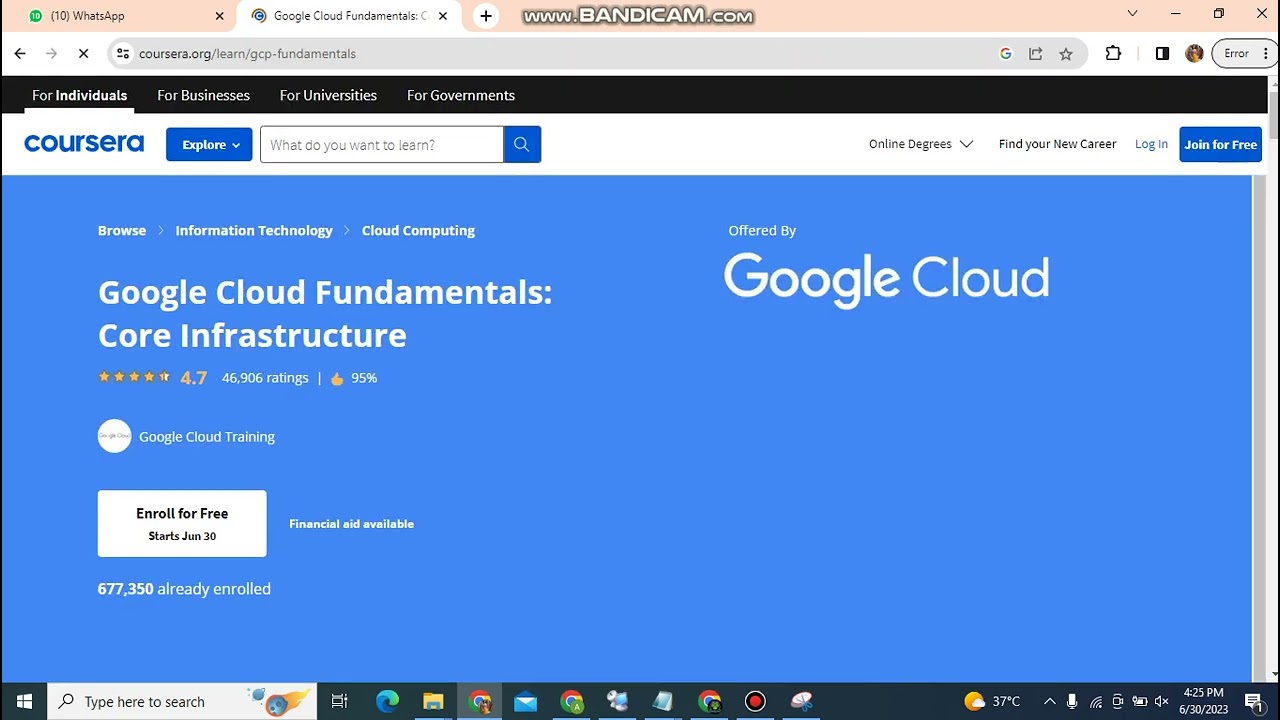Click the taskbar search box
Viewport: 1280px width, 720px height.
pyautogui.click(x=182, y=701)
